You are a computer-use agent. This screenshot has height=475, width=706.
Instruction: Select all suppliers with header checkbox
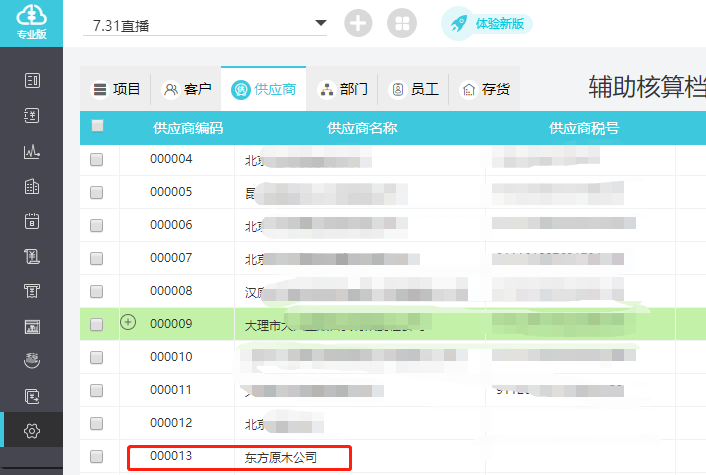click(x=97, y=126)
